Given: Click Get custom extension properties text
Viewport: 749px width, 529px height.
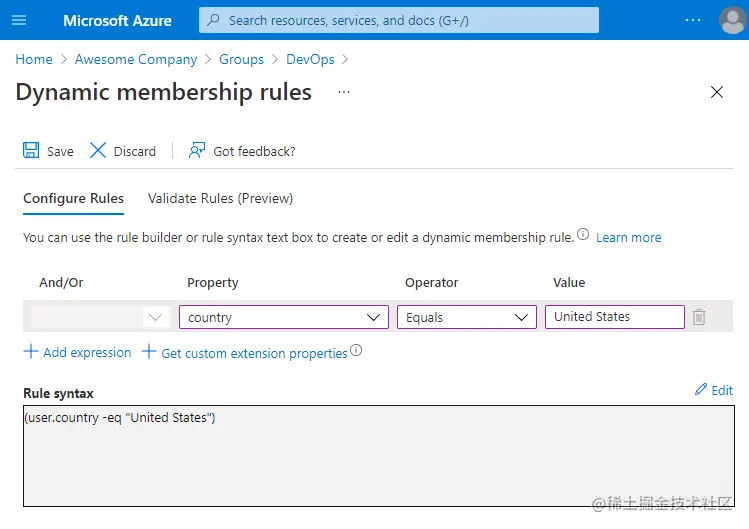Looking at the screenshot, I should [254, 354].
